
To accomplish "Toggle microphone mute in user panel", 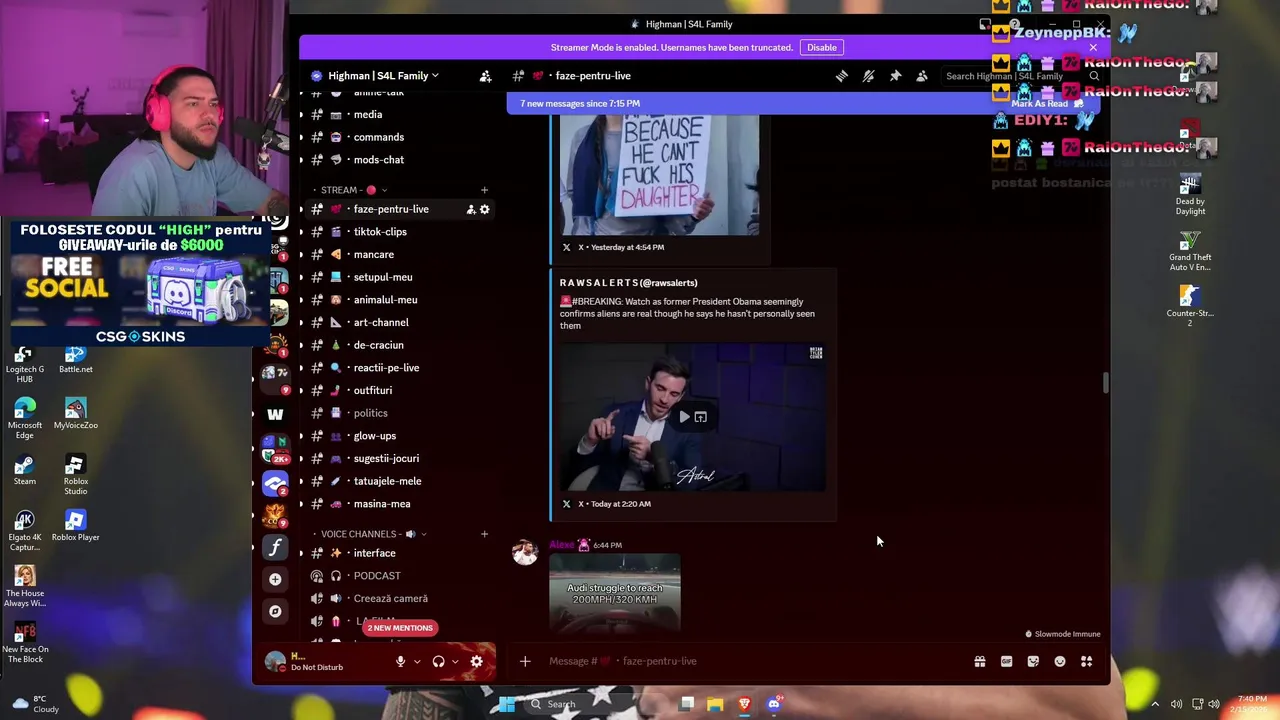I will [x=400, y=661].
